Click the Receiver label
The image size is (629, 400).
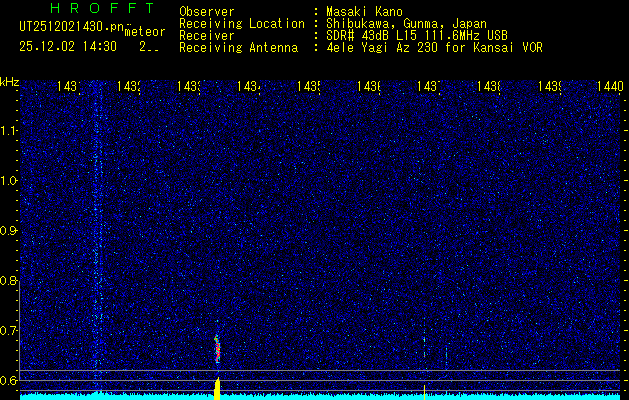pyautogui.click(x=207, y=36)
